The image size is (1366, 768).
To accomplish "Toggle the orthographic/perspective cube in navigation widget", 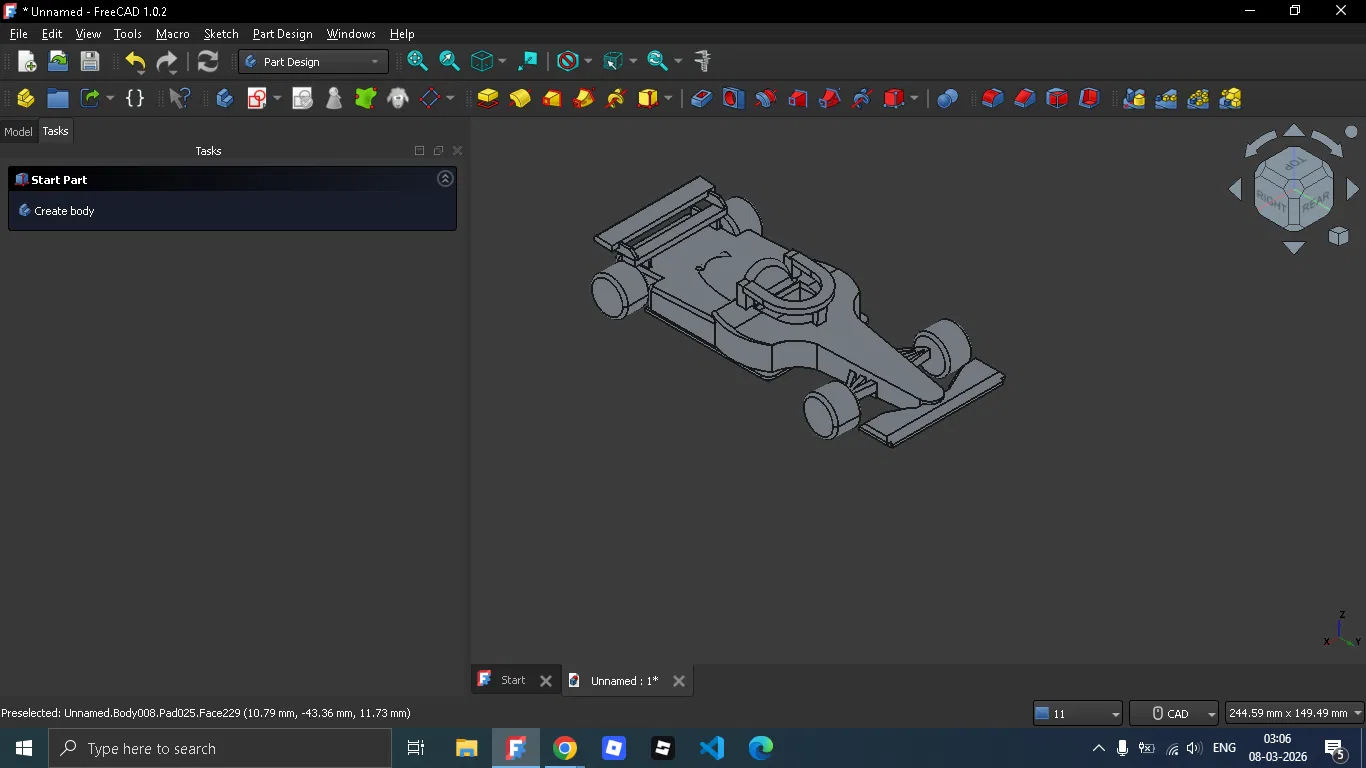I will [x=1339, y=237].
